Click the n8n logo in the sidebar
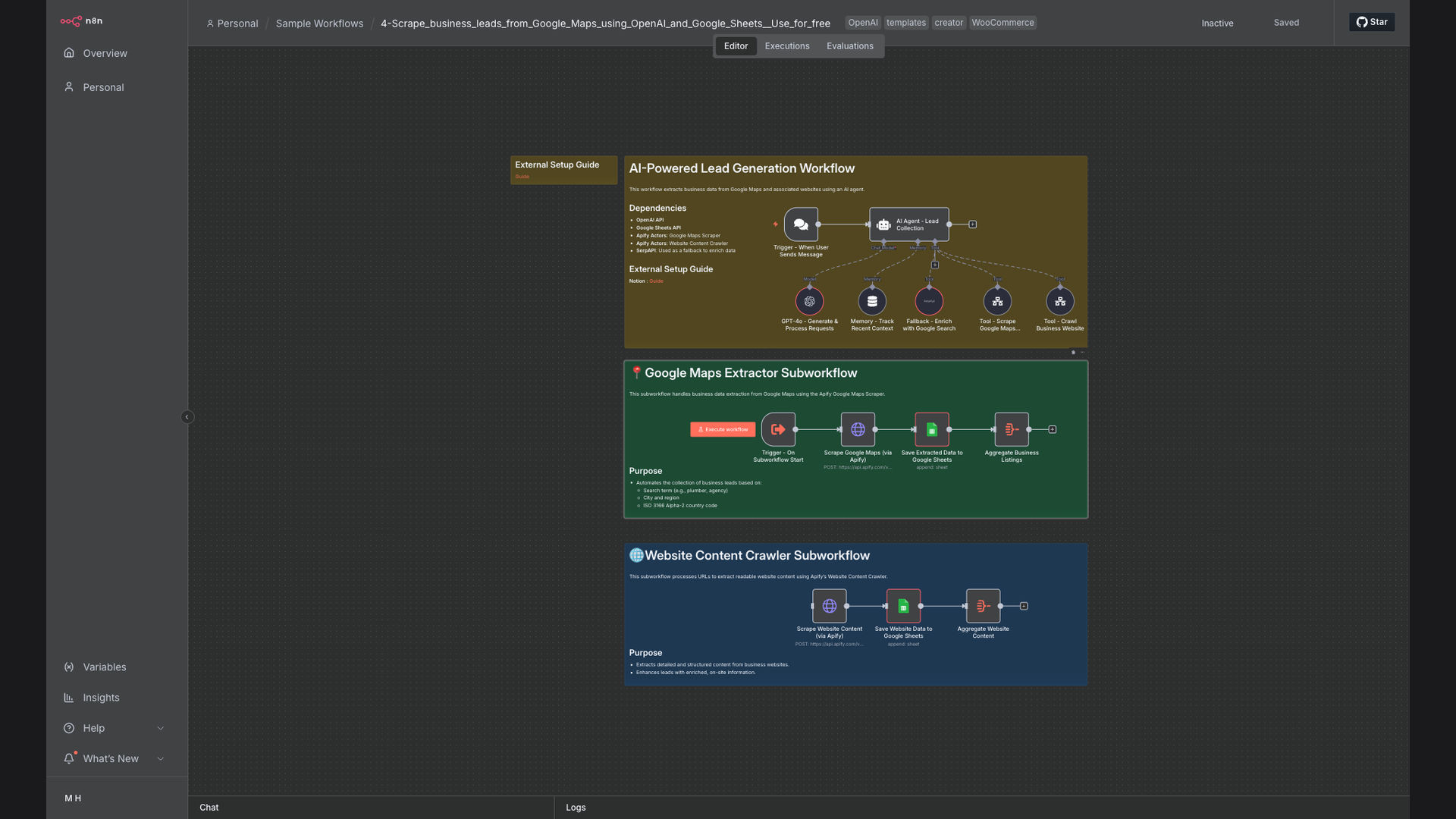This screenshot has height=819, width=1456. pos(81,21)
